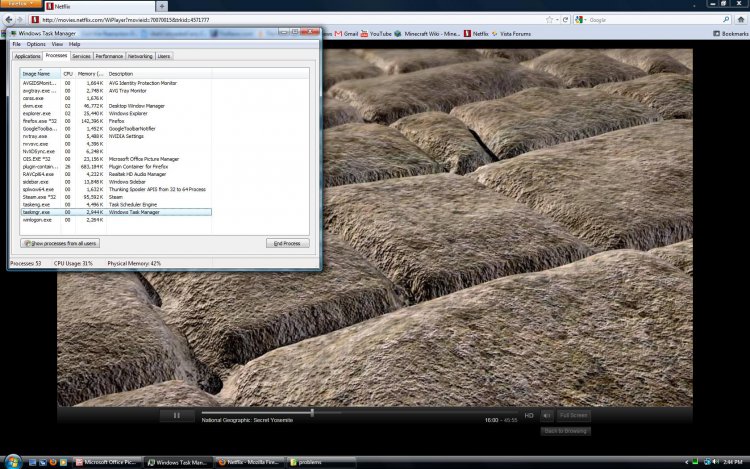This screenshot has height=469, width=750.
Task: Select the dwm.exe process row
Action: (116, 106)
